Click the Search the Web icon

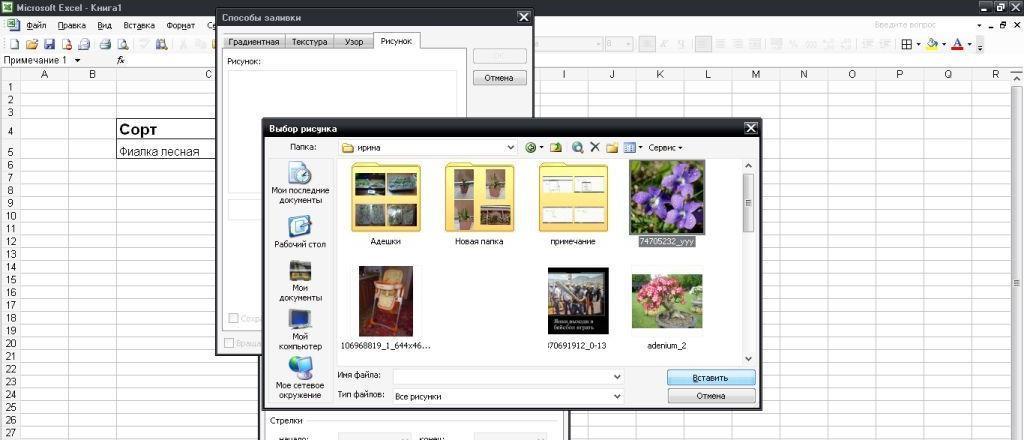[577, 147]
